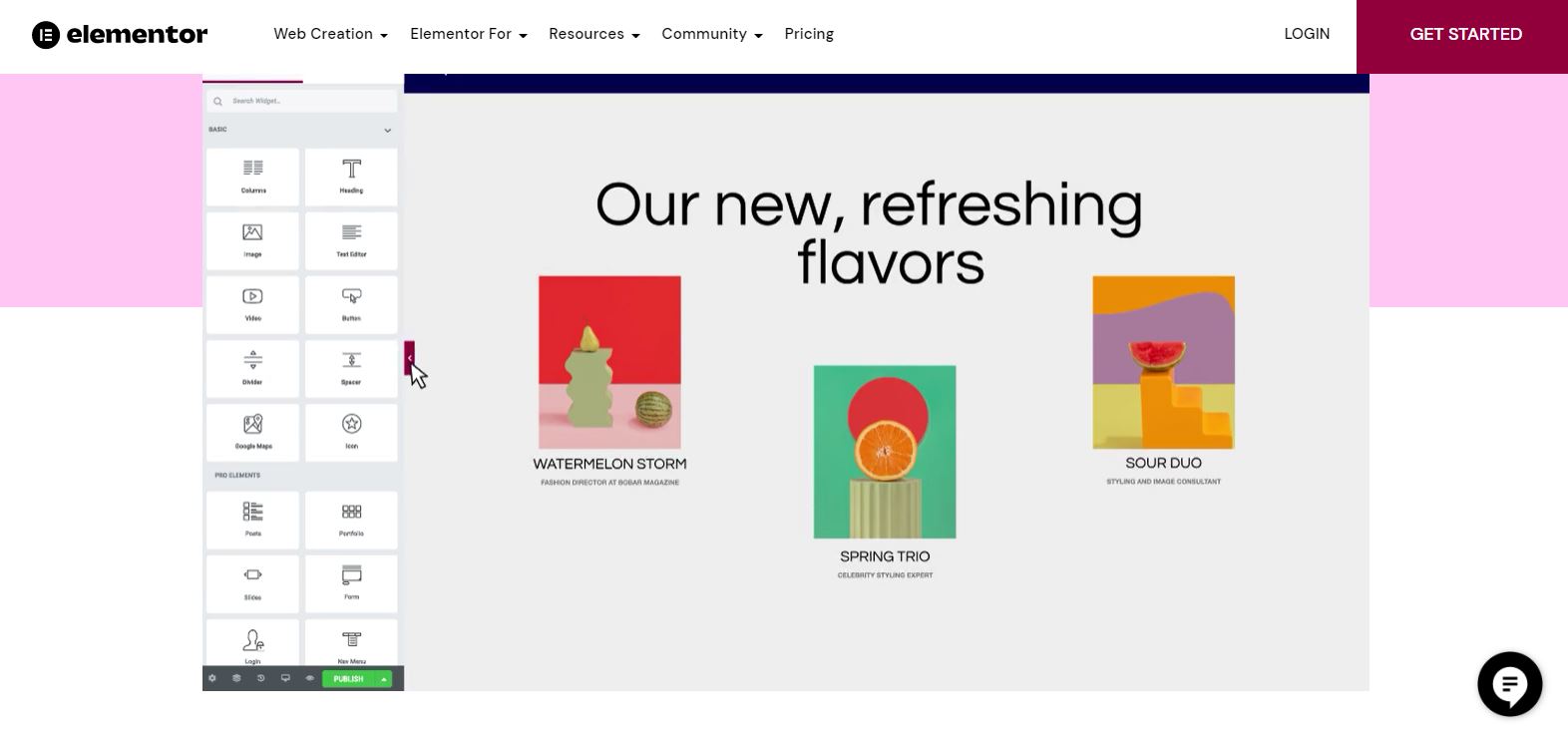The image size is (1568, 733).
Task: Click the Get Started button
Action: tap(1465, 34)
